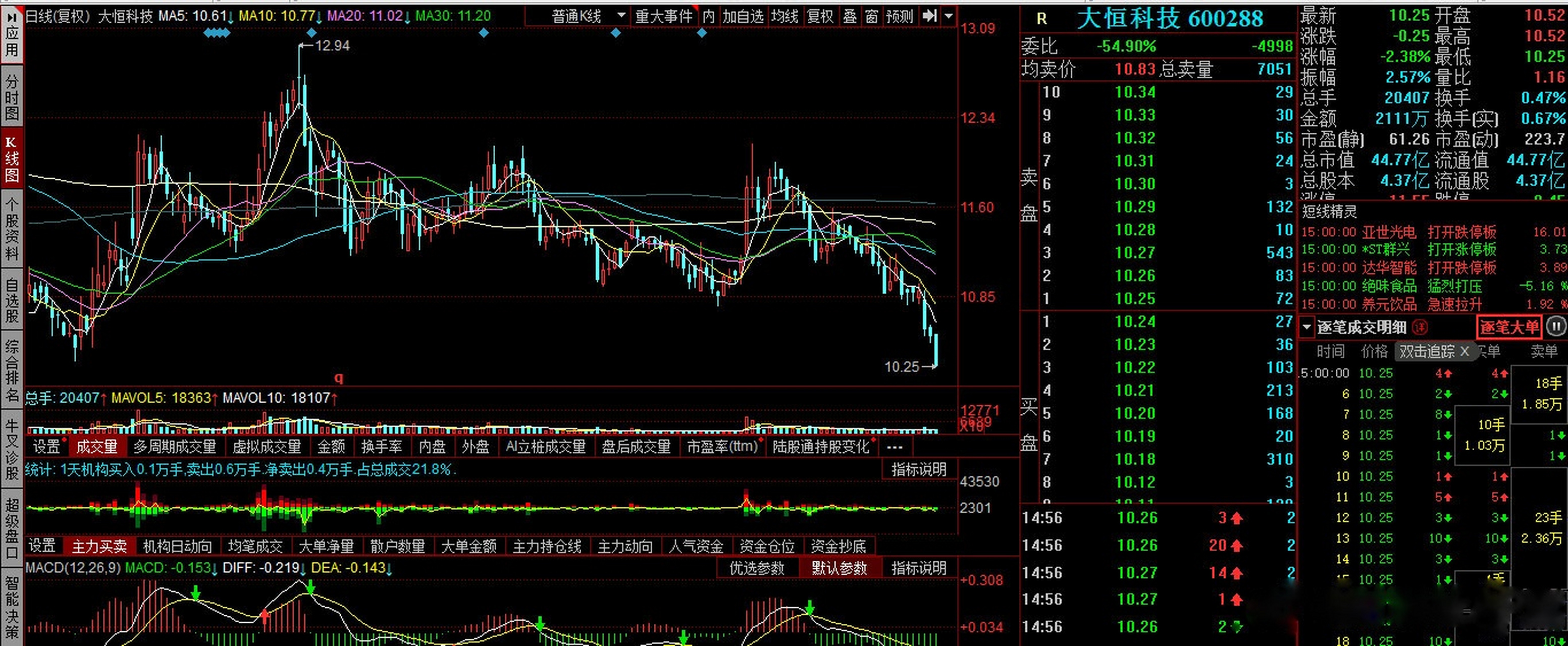The width and height of the screenshot is (1568, 646).
Task: Click the red 详 detail icon
Action: point(1420,327)
